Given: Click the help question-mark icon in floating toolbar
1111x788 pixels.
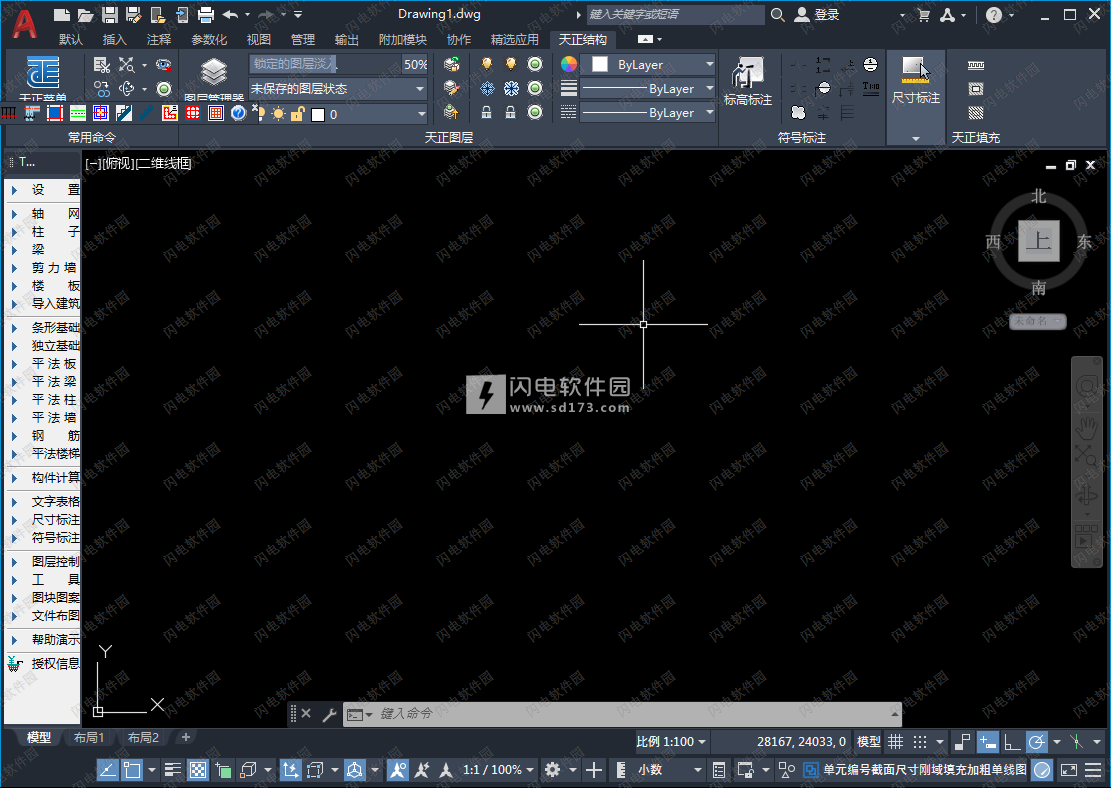Looking at the screenshot, I should coord(238,113).
